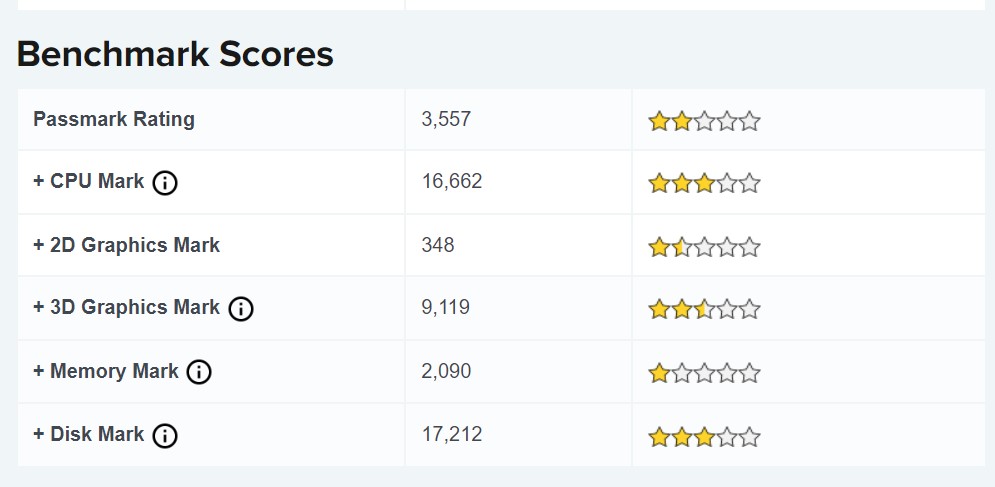Click the info icon beside 3D Graphics Mark
Viewport: 995px width, 487px height.
tap(240, 309)
